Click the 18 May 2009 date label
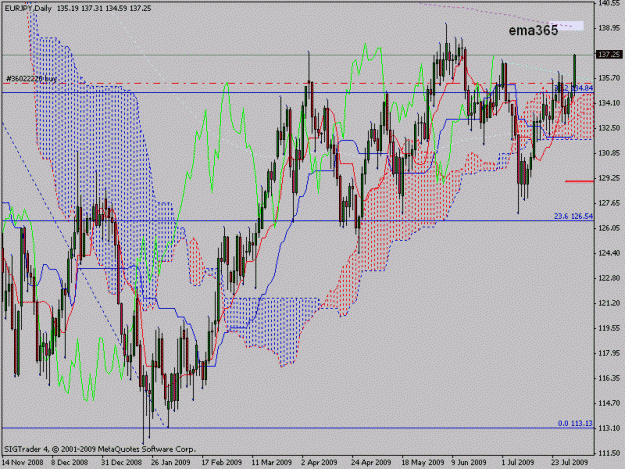Viewport: 625px width, 469px height. pos(422,462)
